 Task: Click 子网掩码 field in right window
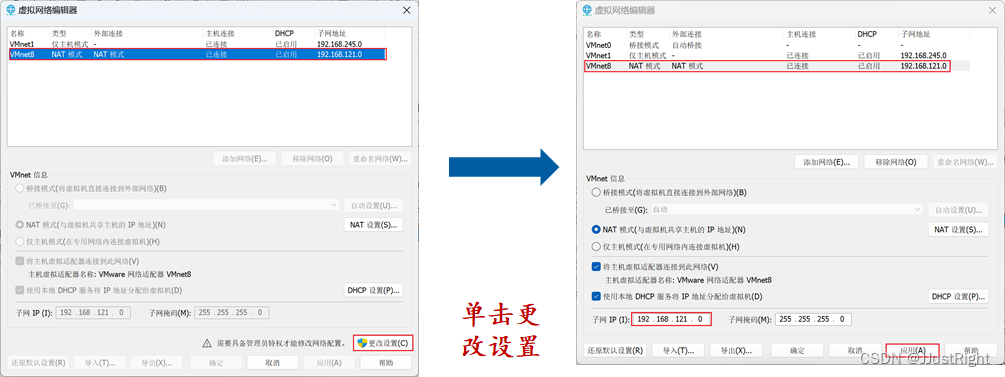coord(813,319)
